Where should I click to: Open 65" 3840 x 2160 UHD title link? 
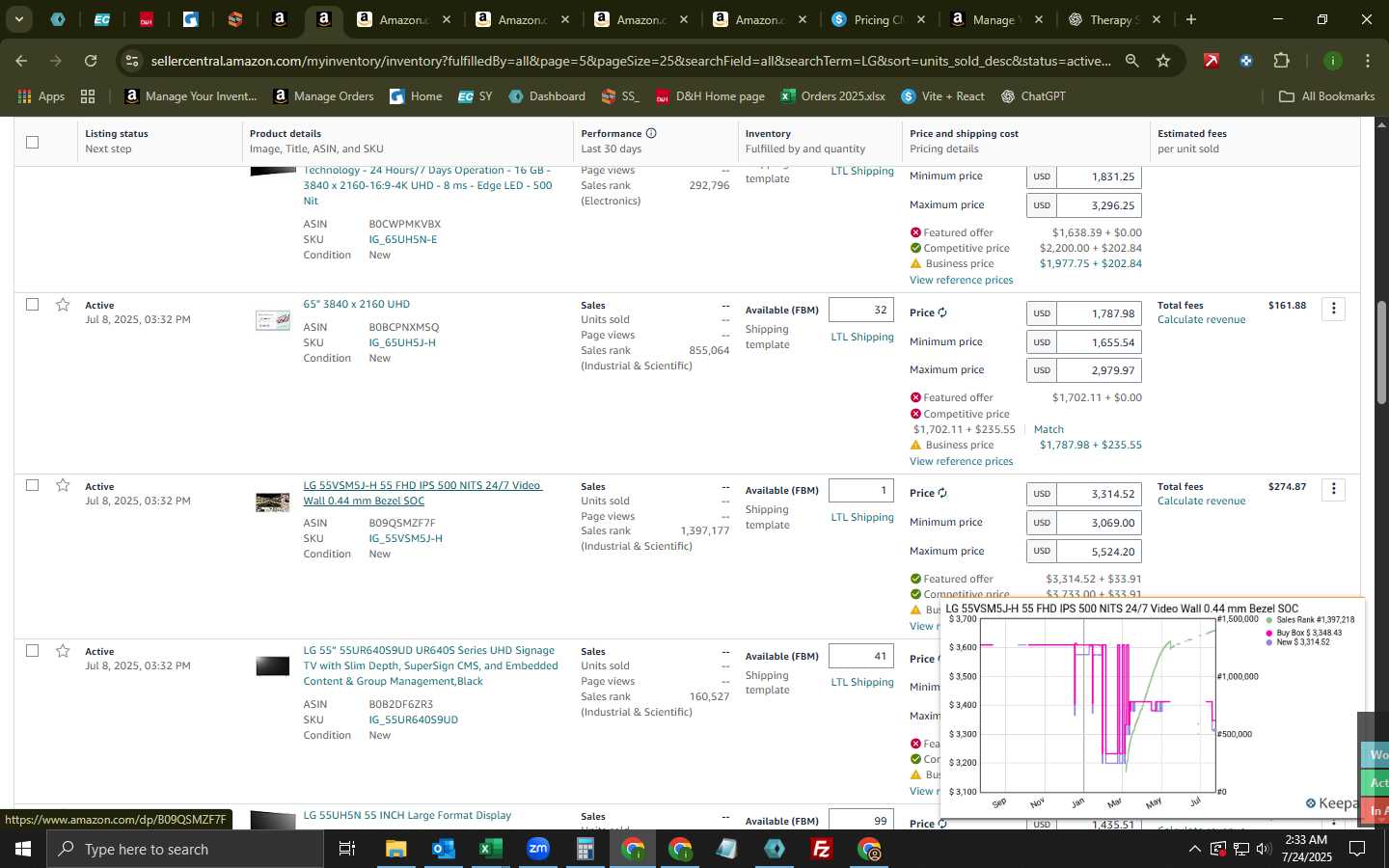coord(356,304)
